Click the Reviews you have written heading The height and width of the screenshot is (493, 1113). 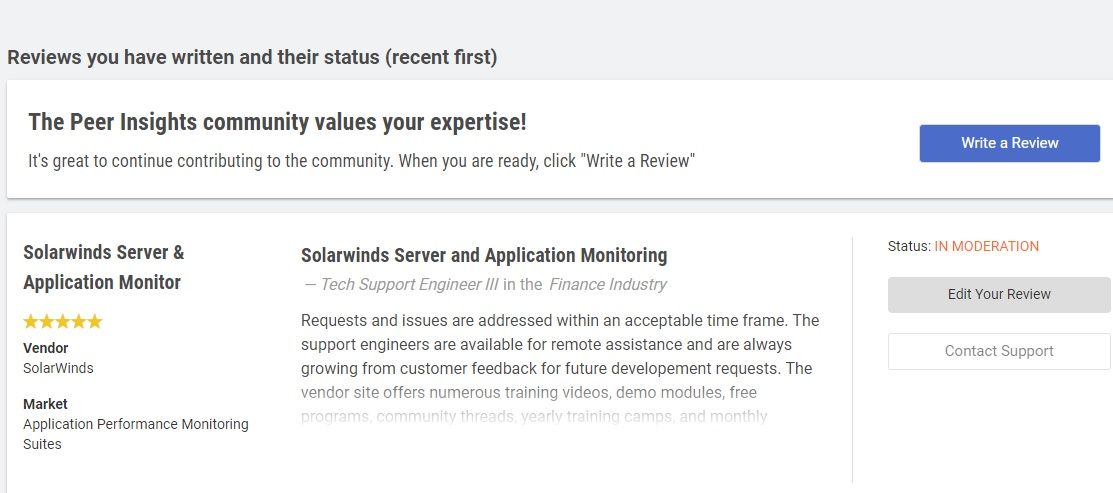click(252, 57)
